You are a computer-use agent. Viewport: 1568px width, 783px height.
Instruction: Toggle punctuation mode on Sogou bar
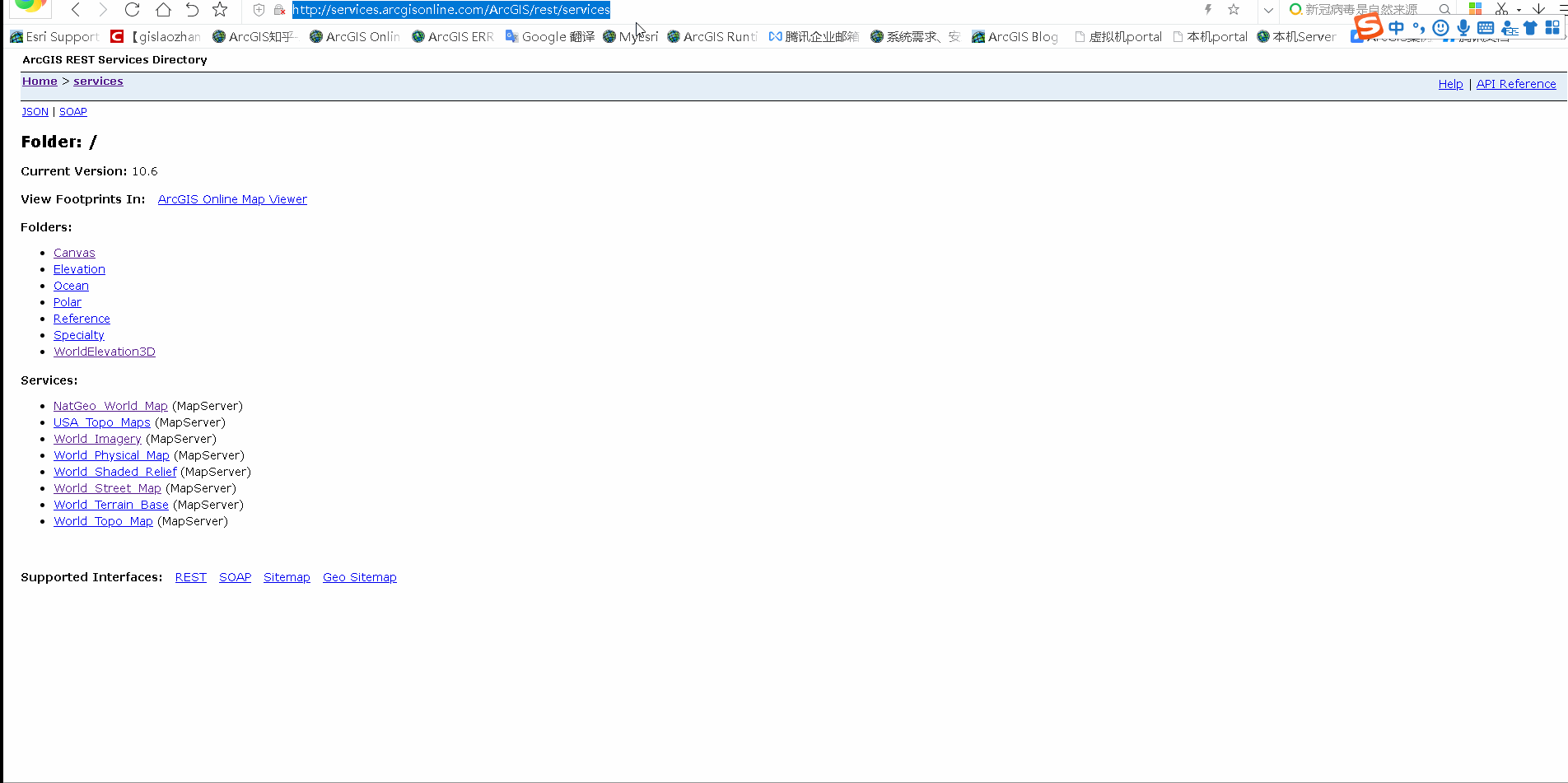(x=1418, y=28)
